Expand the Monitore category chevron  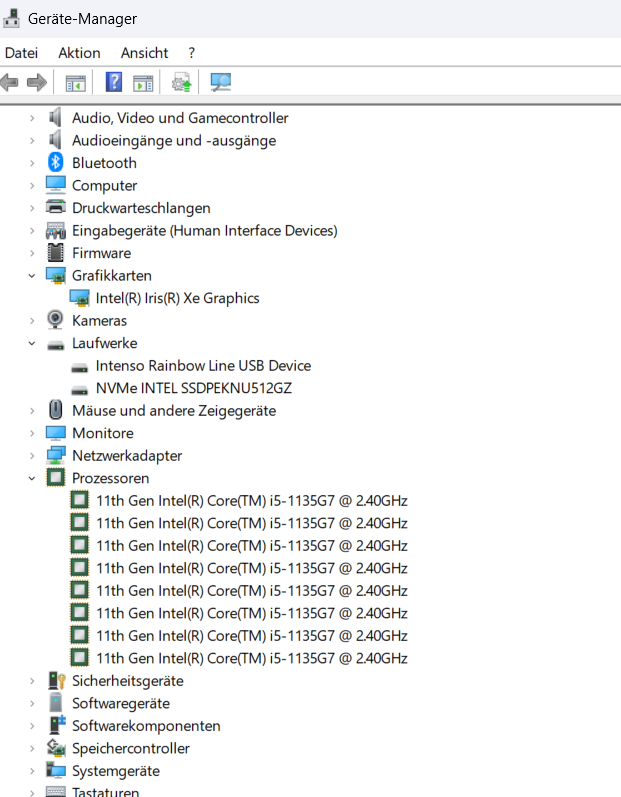[x=32, y=433]
